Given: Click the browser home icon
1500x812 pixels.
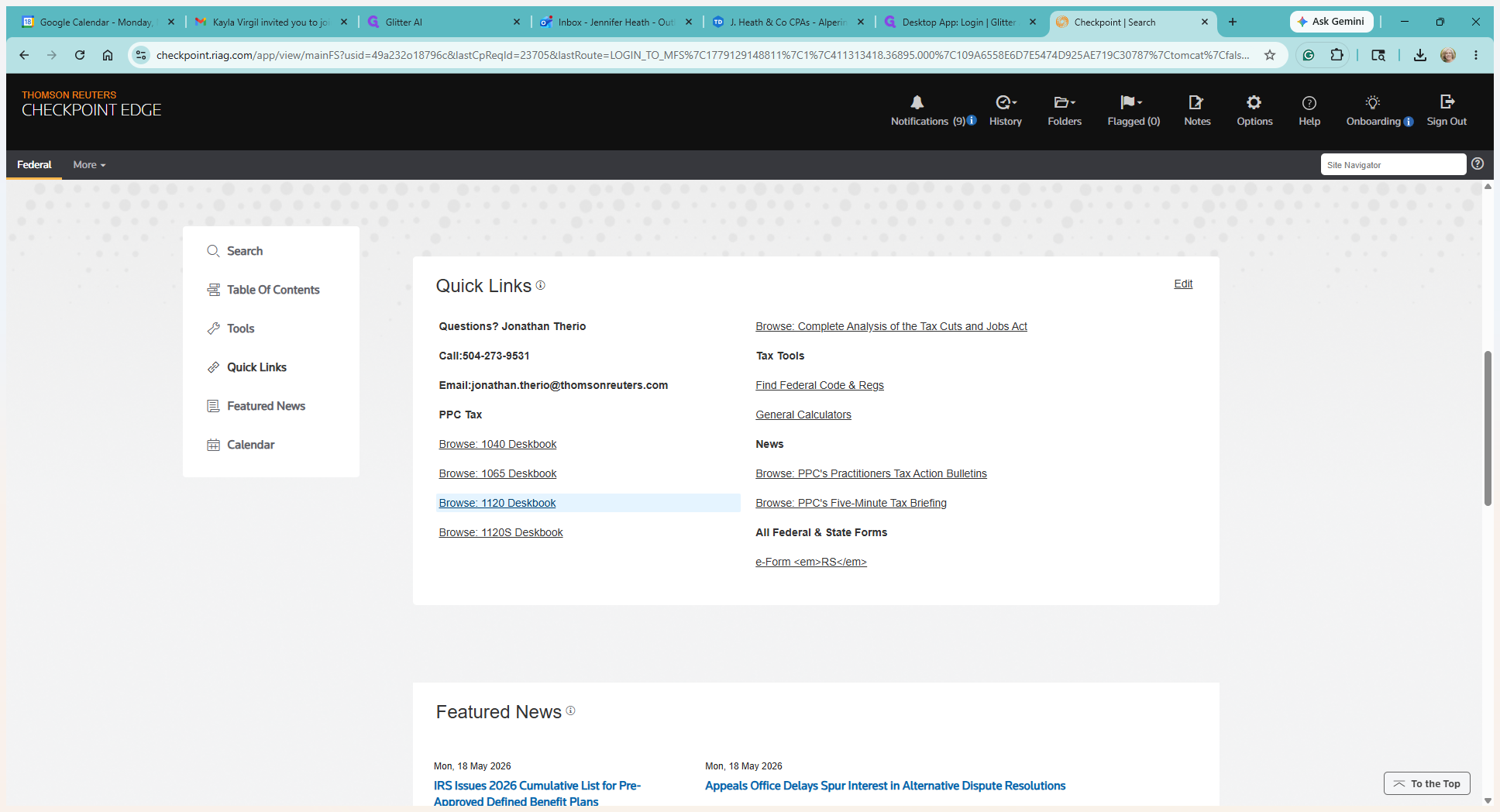Looking at the screenshot, I should pos(108,55).
